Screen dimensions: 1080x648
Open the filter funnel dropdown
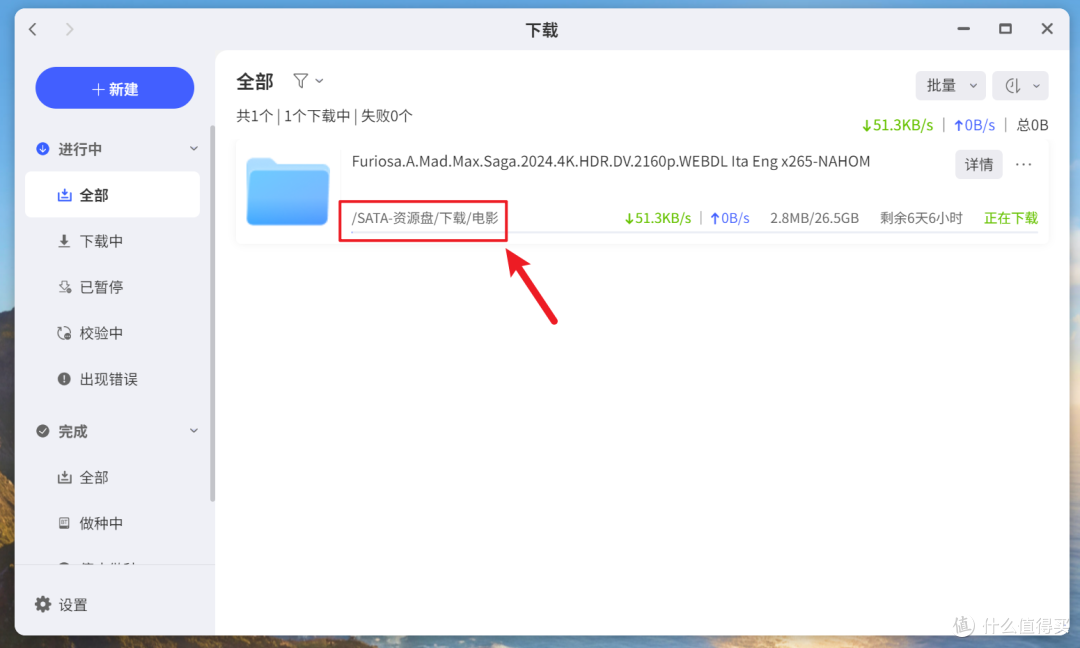[x=308, y=81]
